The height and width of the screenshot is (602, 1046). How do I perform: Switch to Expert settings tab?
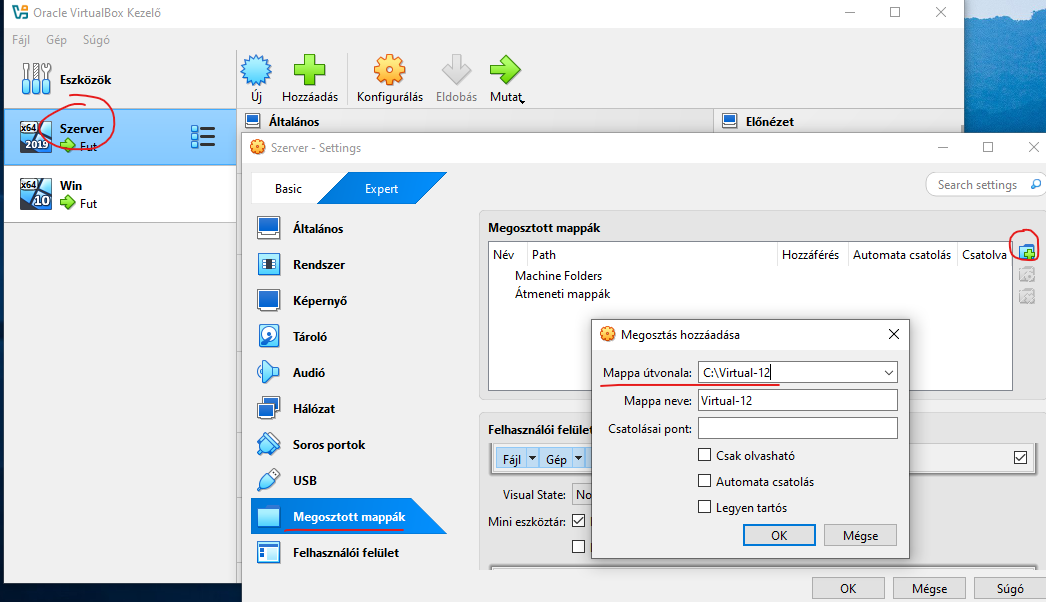382,189
